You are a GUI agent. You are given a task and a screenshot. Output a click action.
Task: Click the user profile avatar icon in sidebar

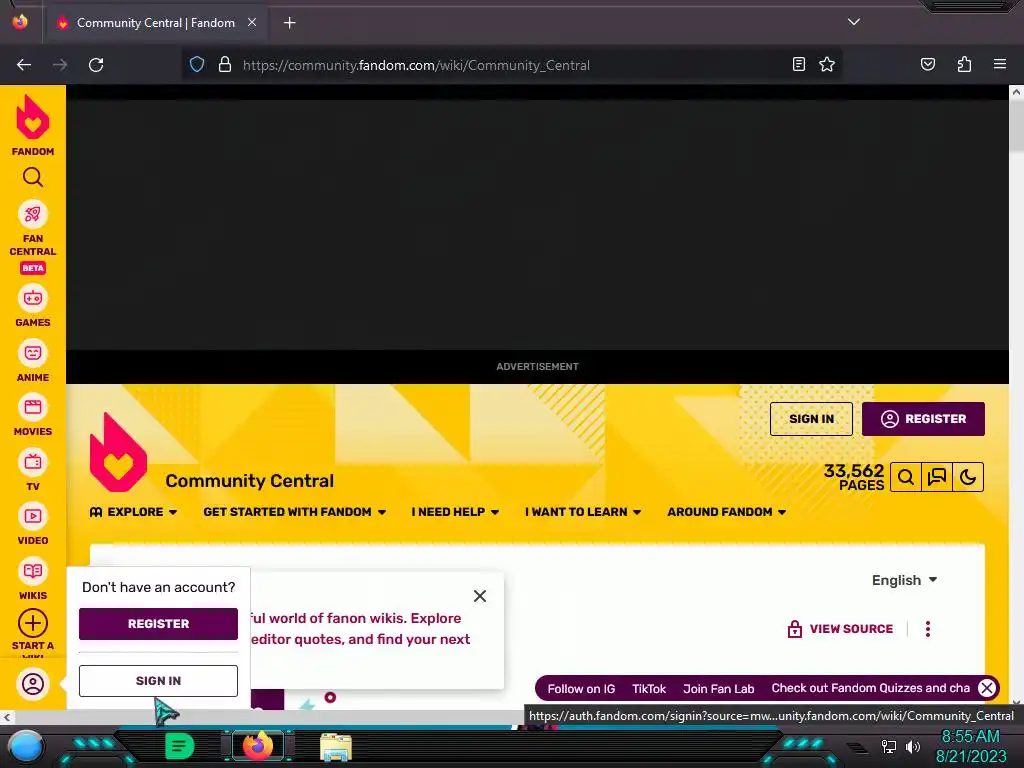[33, 684]
